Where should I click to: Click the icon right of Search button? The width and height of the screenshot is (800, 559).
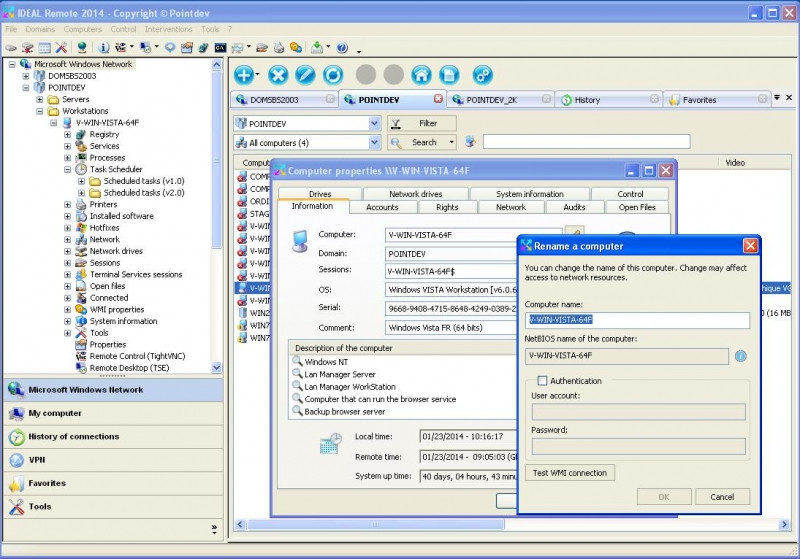tap(470, 142)
